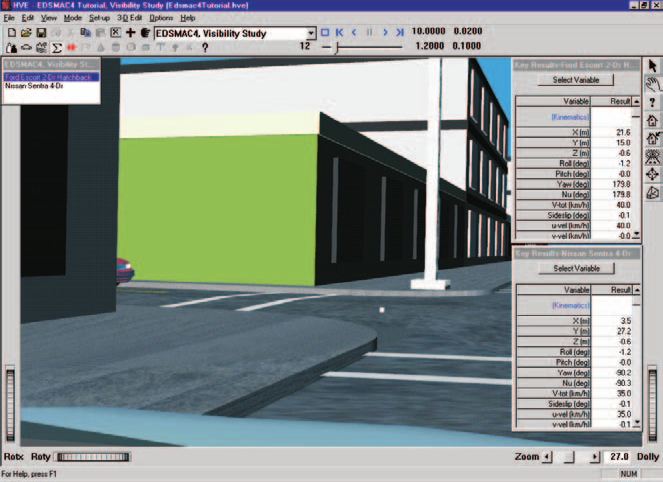Select the hand pan tool
Viewport: 663px width, 482px height.
[652, 84]
